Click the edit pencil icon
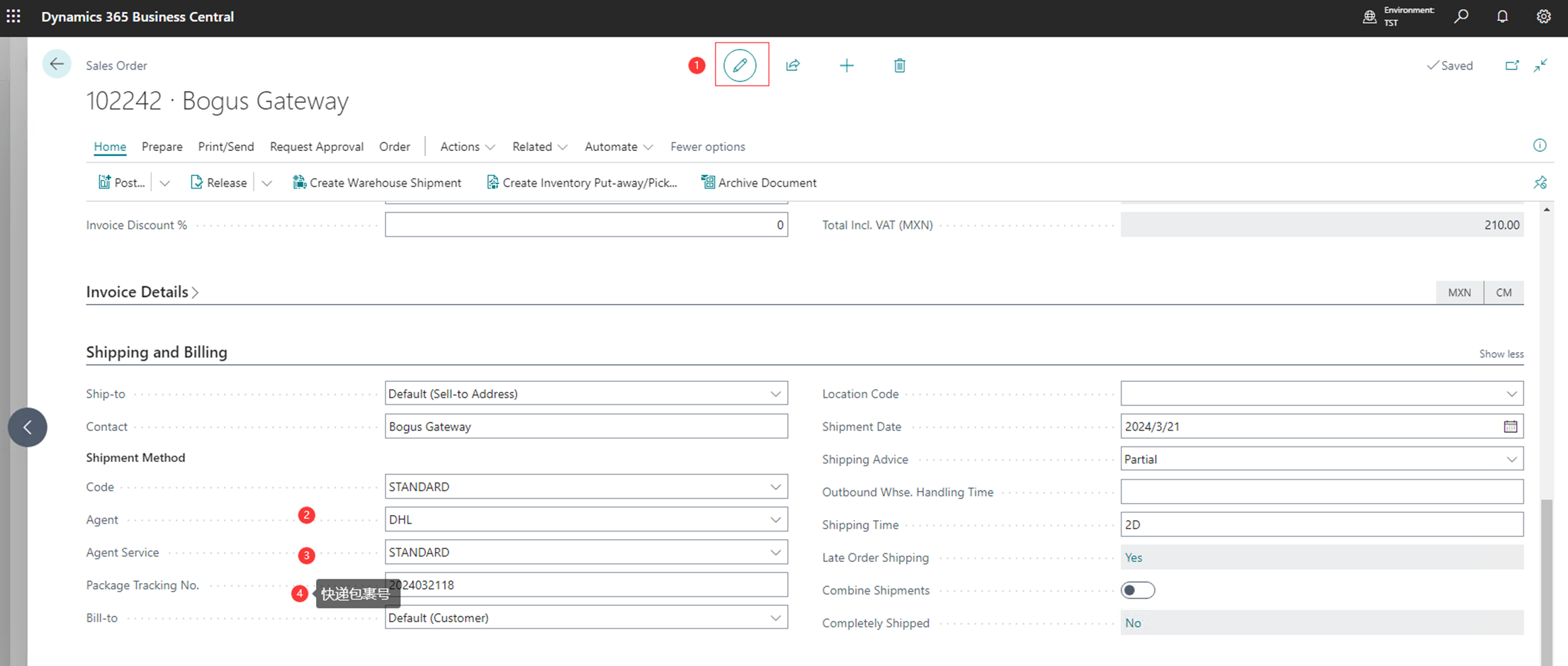Screen dimensions: 1568x666 coord(740,65)
